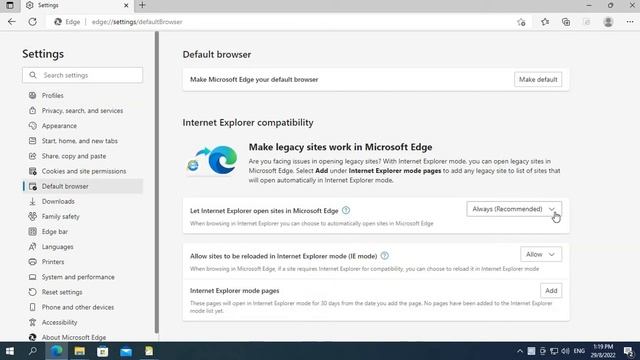The image size is (640, 360).
Task: Open Edge settings and more menu
Action: pyautogui.click(x=630, y=22)
